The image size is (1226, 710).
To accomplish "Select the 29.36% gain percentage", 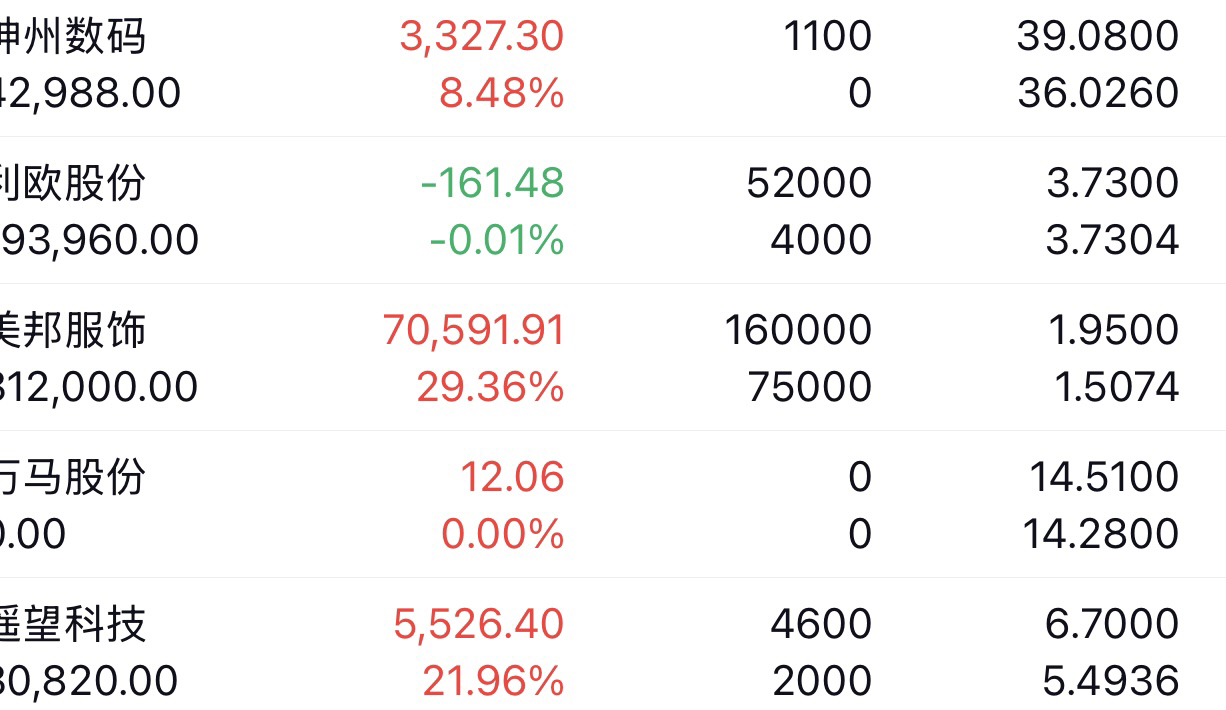I will tap(490, 387).
